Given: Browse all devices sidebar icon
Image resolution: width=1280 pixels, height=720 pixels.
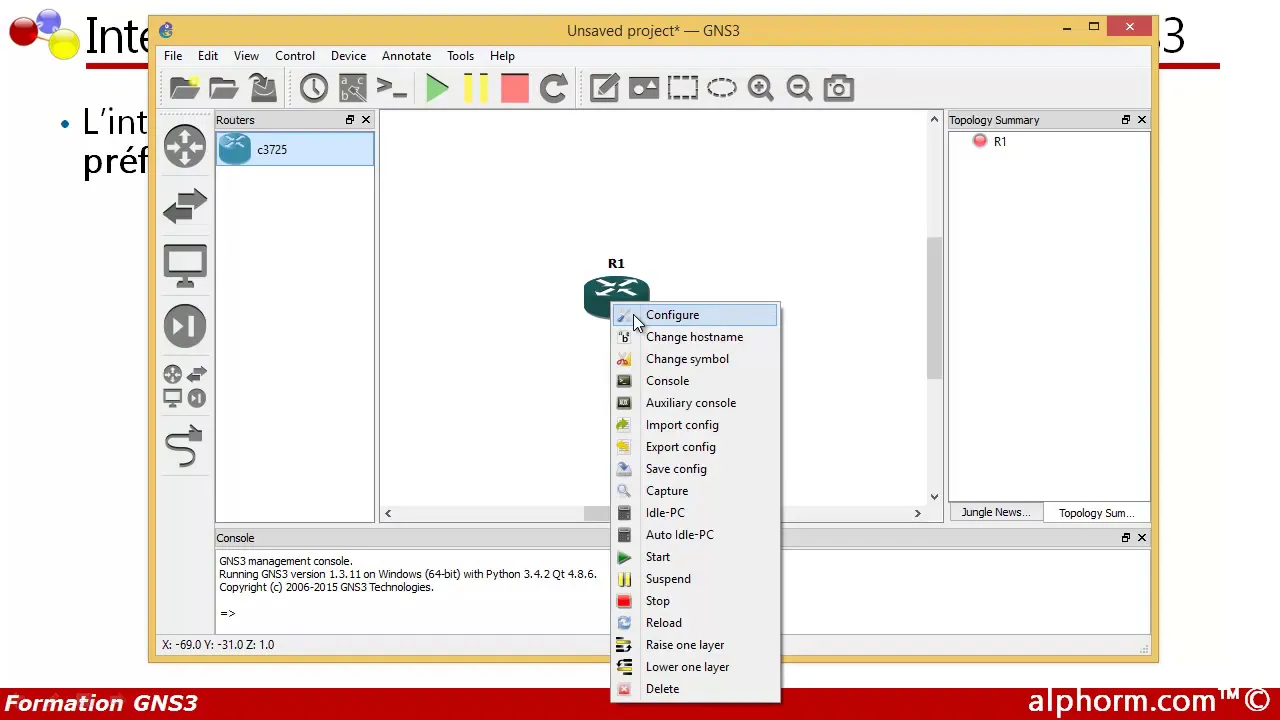Looking at the screenshot, I should pyautogui.click(x=185, y=386).
